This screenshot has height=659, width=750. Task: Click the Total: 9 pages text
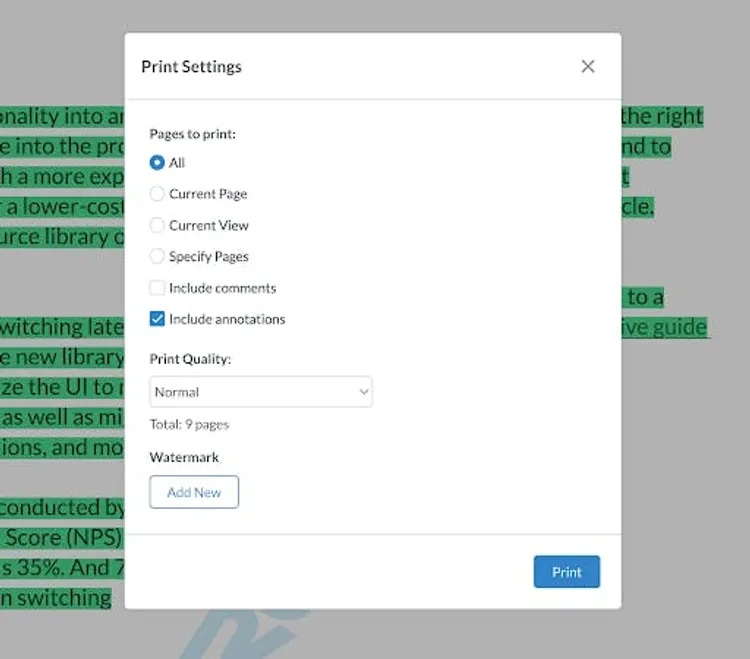coord(189,425)
